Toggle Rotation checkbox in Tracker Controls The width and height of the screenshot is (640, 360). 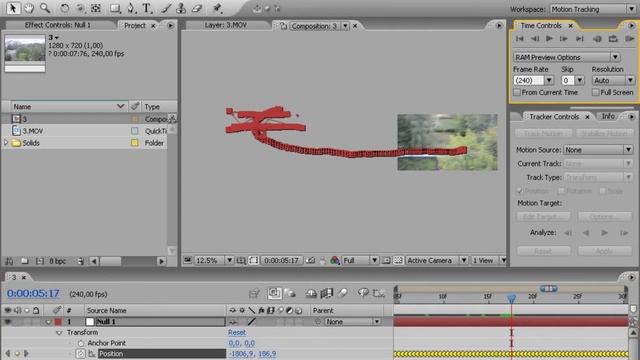(561, 191)
